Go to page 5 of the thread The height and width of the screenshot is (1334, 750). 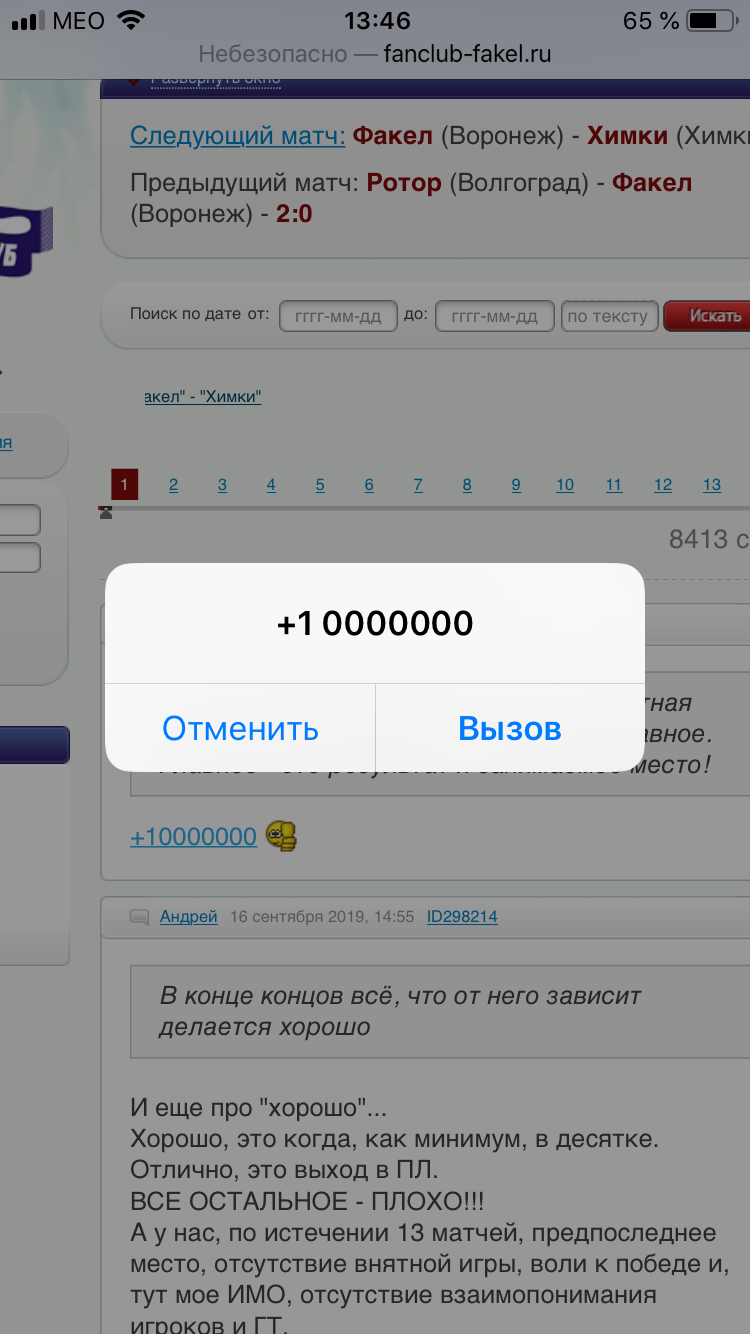320,485
